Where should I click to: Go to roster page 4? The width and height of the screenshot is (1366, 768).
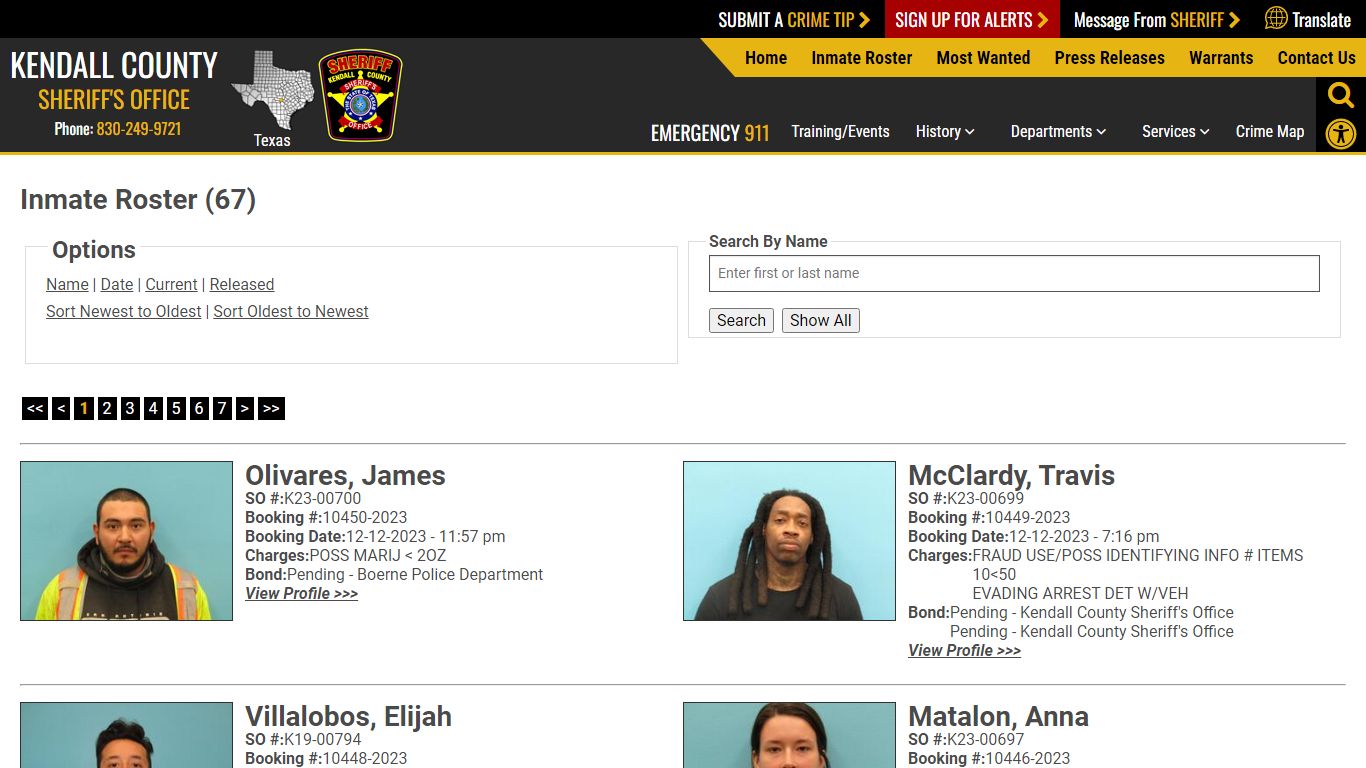tap(153, 408)
